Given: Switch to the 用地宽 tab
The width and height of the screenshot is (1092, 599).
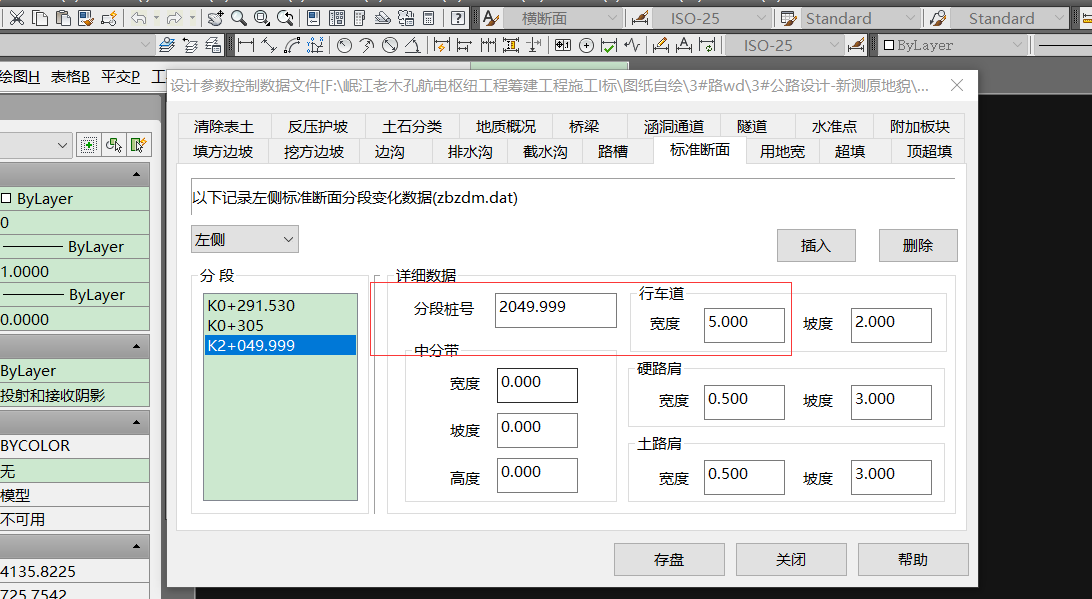Looking at the screenshot, I should (x=782, y=152).
